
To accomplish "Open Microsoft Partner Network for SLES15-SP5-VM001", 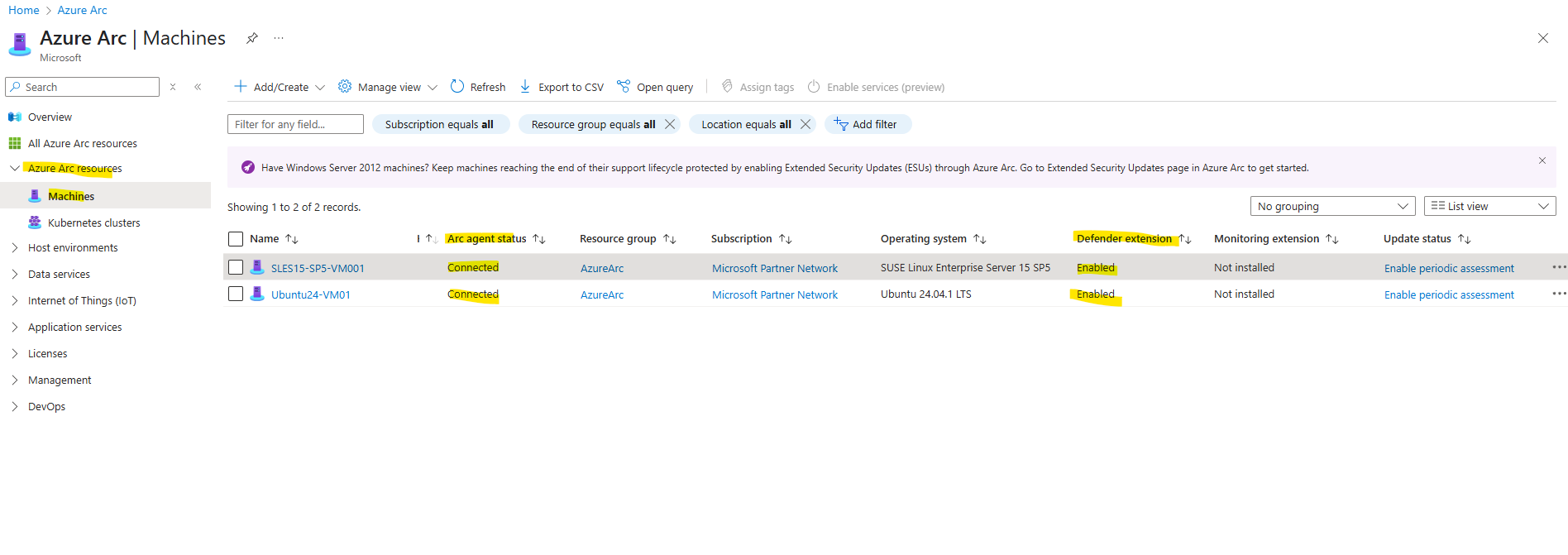I will [x=775, y=268].
